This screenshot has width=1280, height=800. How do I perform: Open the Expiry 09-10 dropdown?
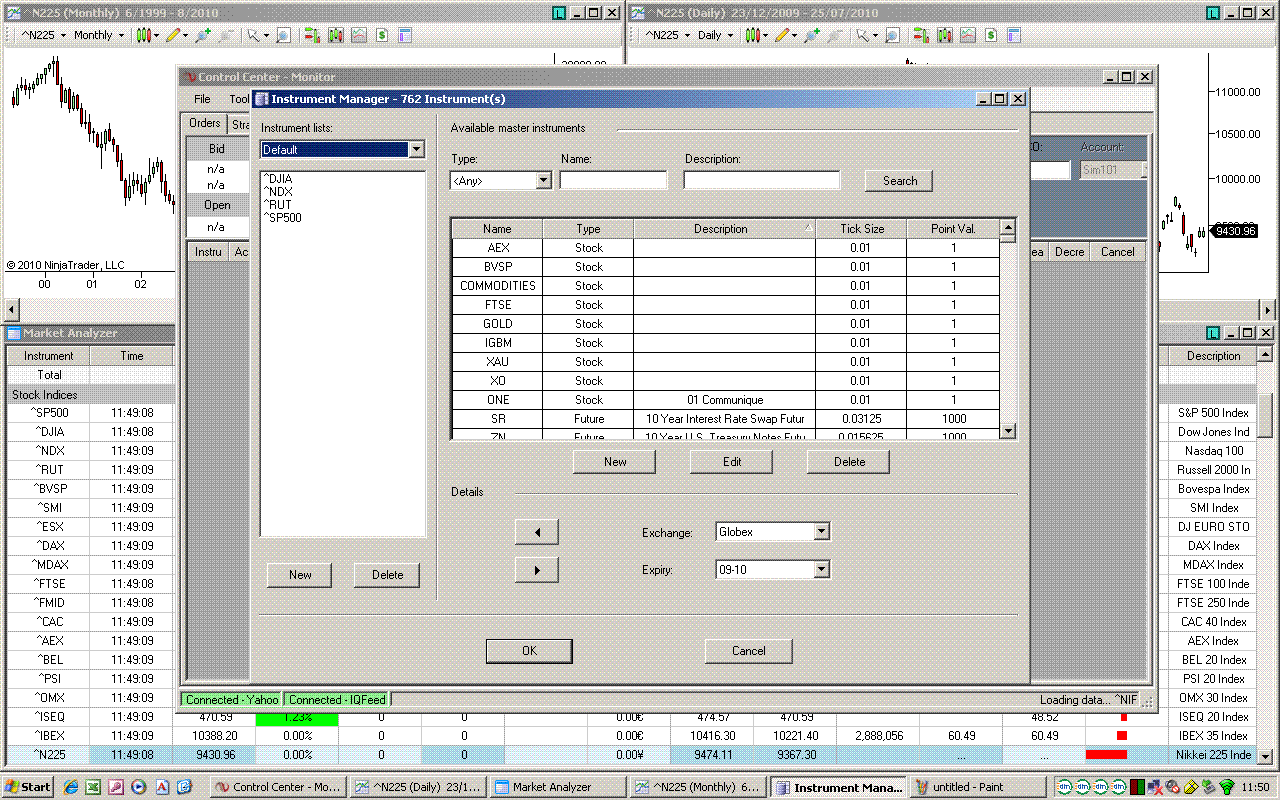click(x=821, y=570)
